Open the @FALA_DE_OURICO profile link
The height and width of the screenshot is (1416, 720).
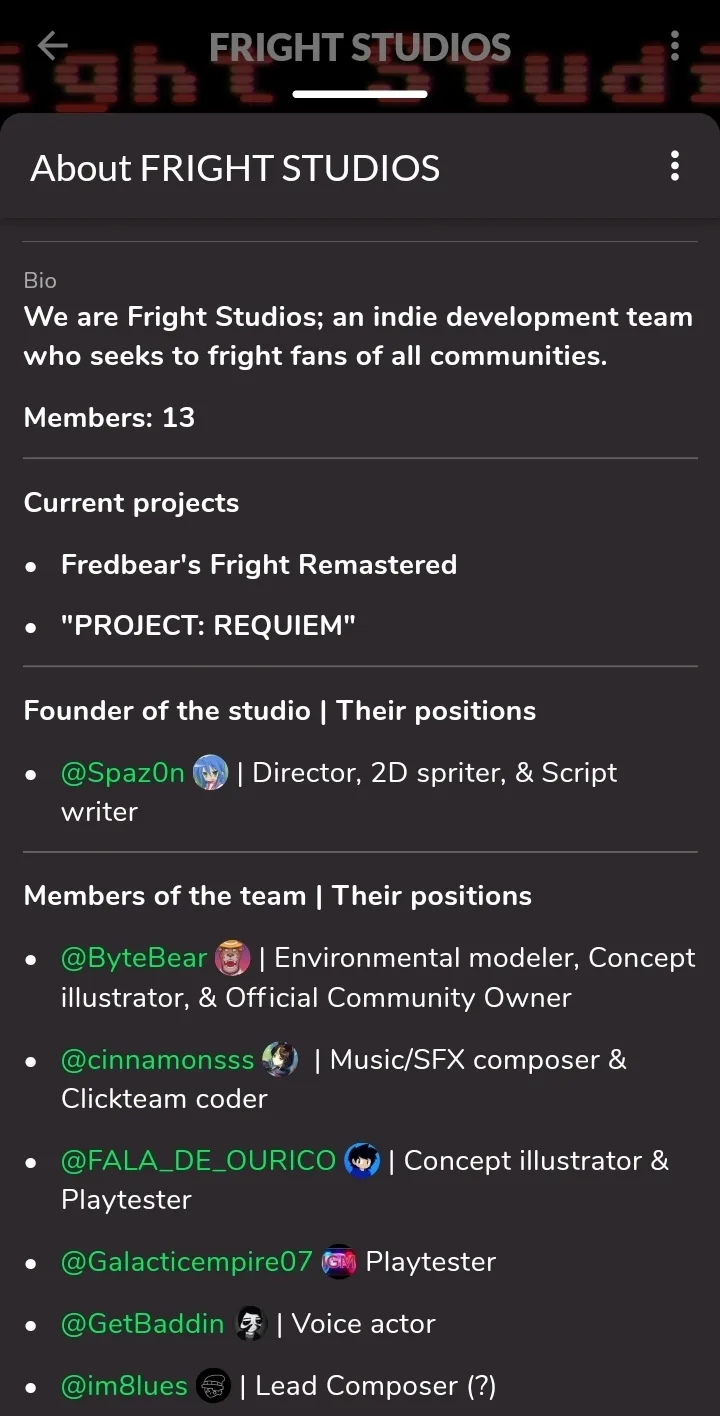pyautogui.click(x=198, y=1161)
